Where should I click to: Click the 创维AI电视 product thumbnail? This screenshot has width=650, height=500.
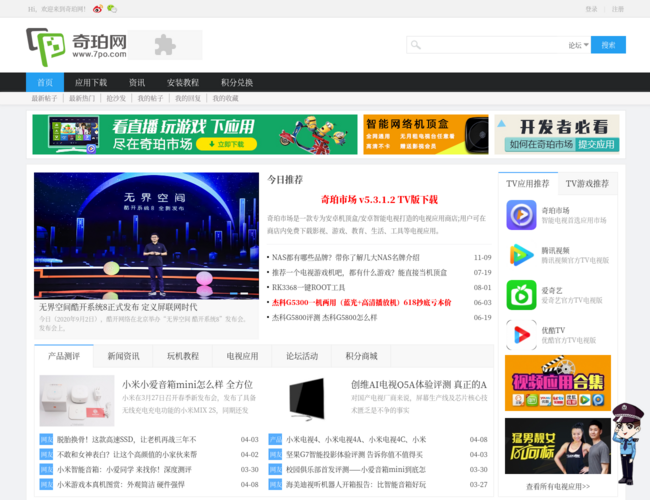tap(307, 400)
